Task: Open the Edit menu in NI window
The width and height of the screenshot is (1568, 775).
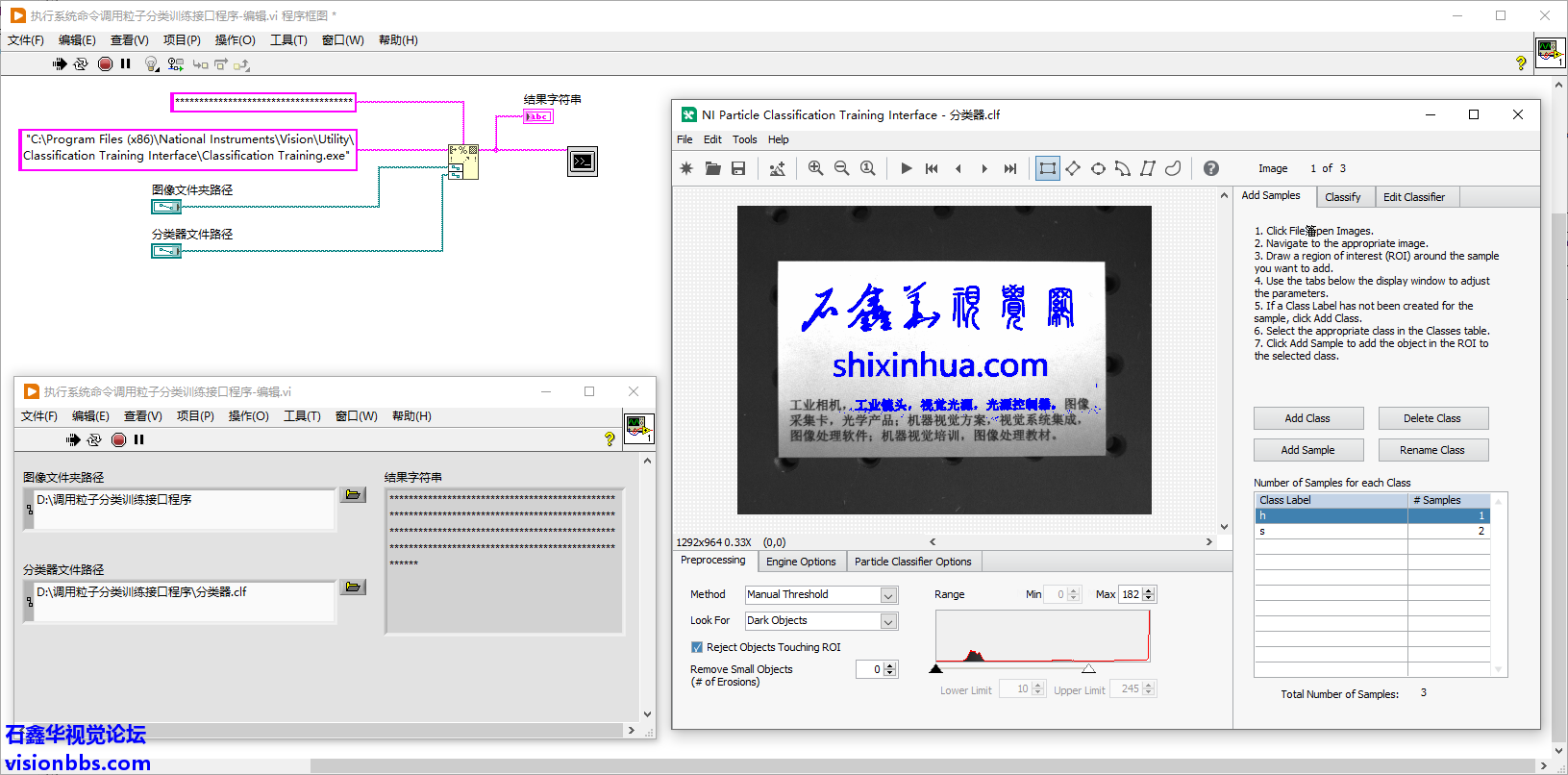Action: pyautogui.click(x=712, y=139)
